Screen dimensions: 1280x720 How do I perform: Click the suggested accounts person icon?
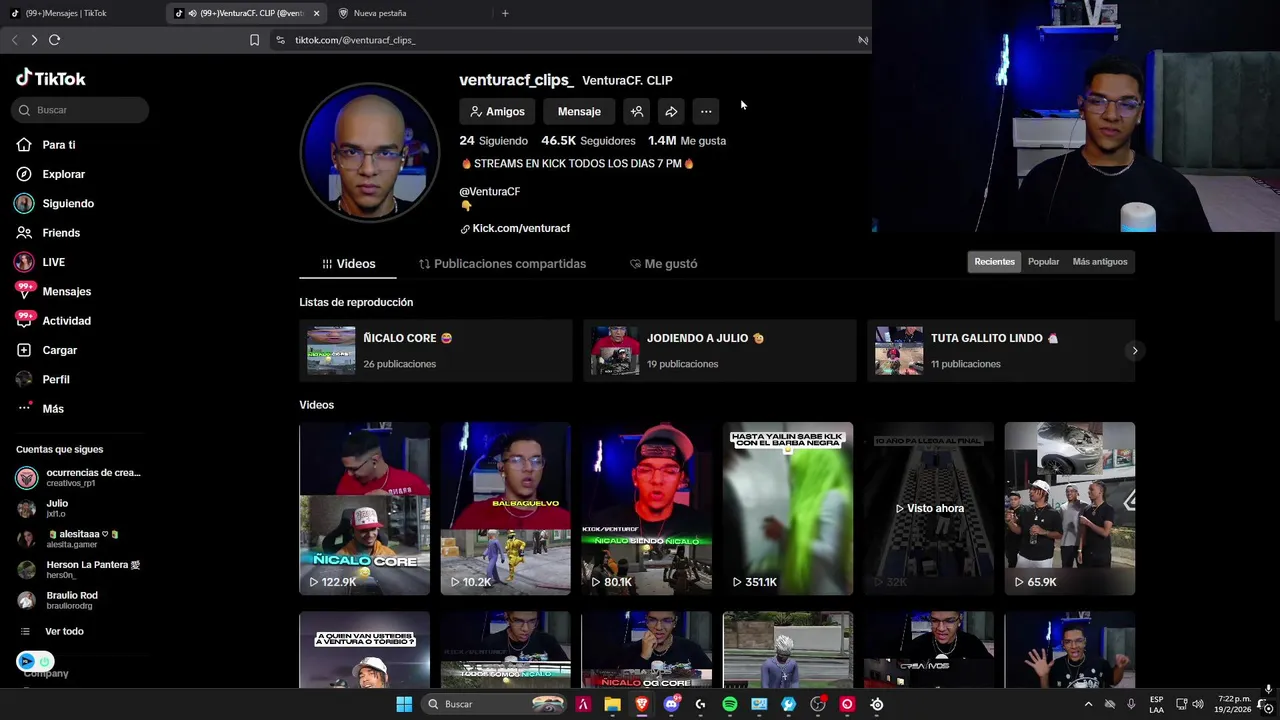click(x=637, y=111)
